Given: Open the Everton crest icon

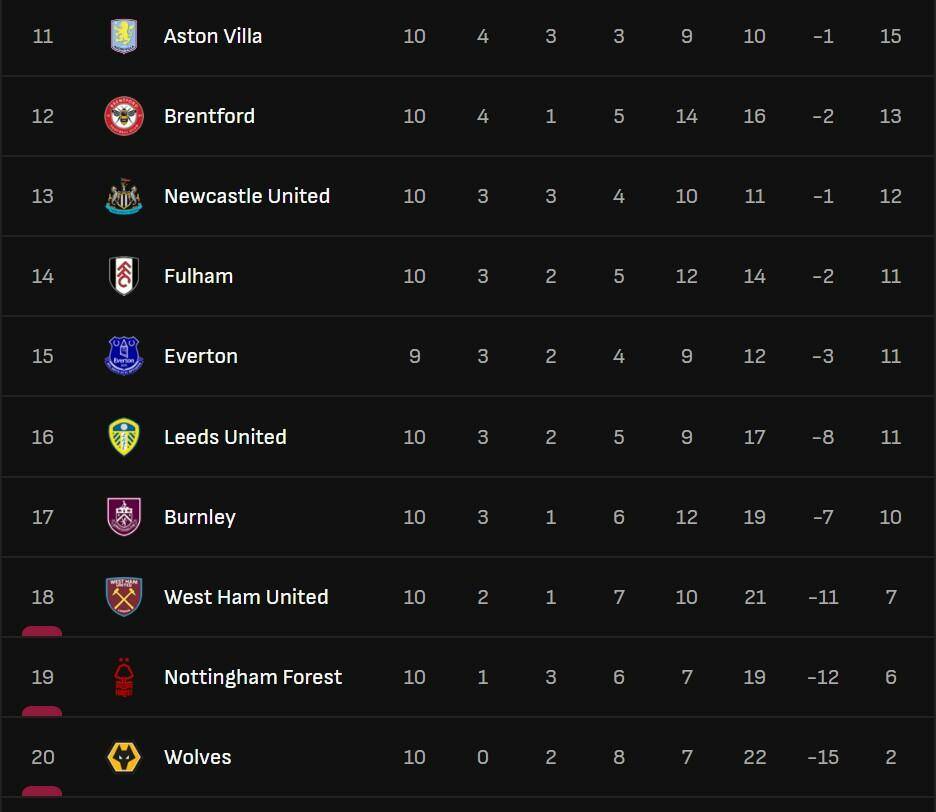Looking at the screenshot, I should pyautogui.click(x=124, y=356).
